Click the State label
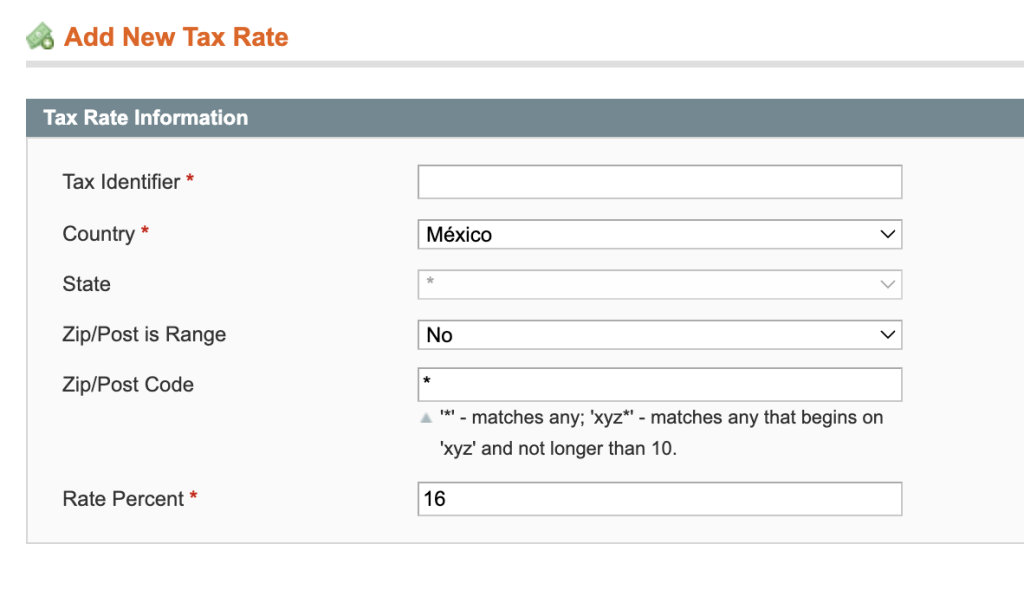 point(86,284)
